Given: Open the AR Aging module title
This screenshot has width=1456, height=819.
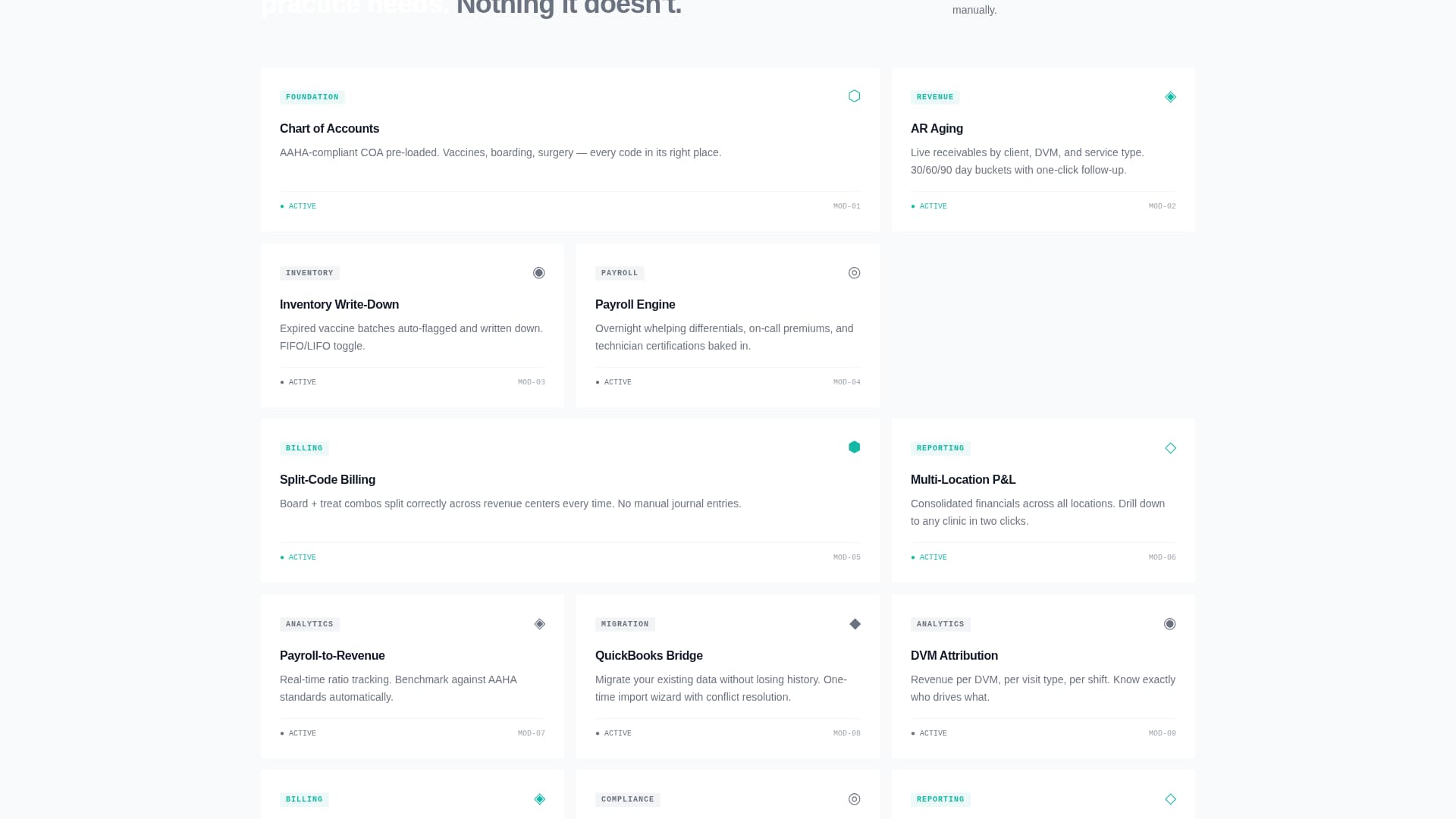Looking at the screenshot, I should (937, 129).
